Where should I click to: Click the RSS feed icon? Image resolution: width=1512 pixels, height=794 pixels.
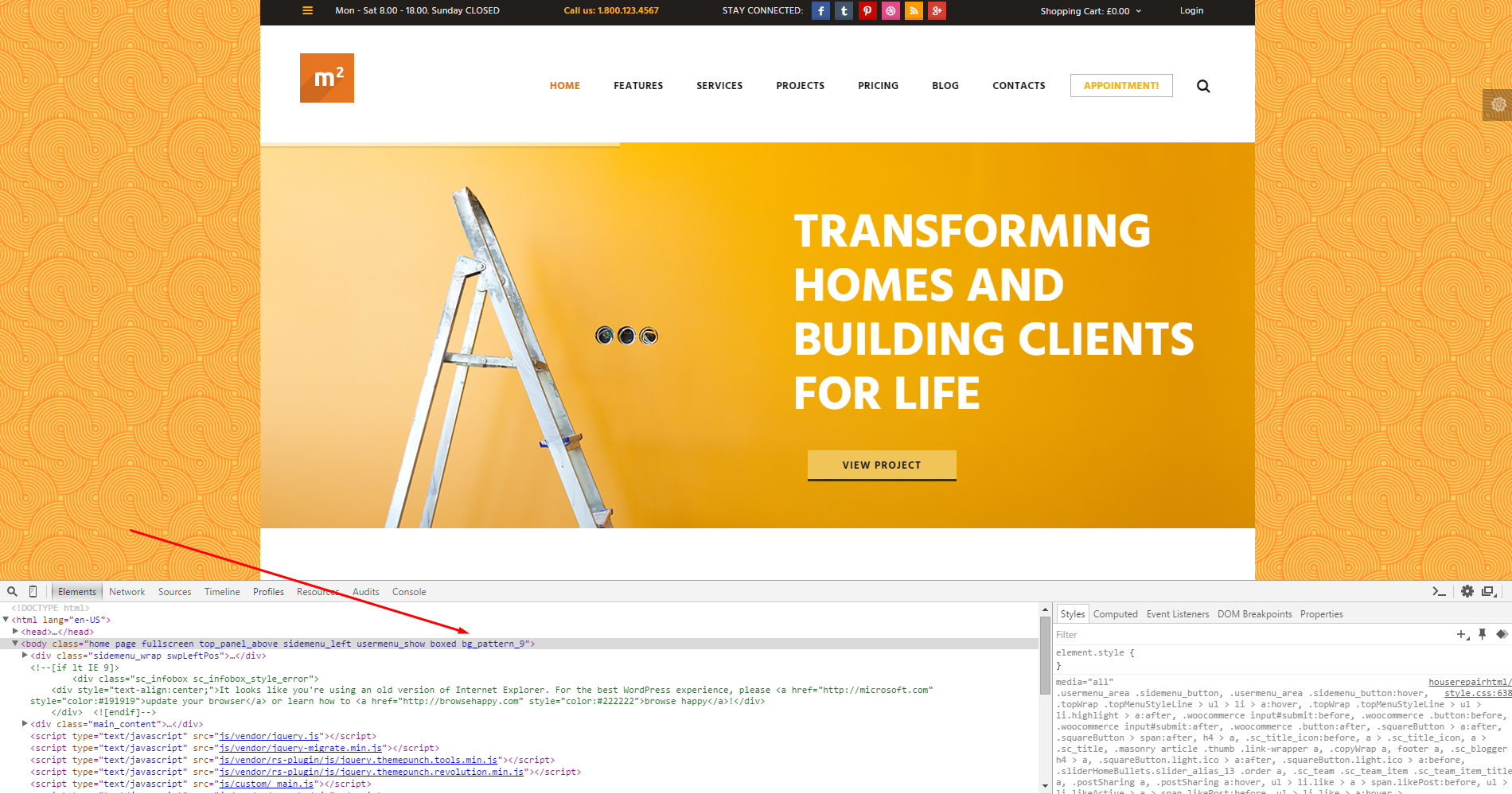[x=914, y=11]
